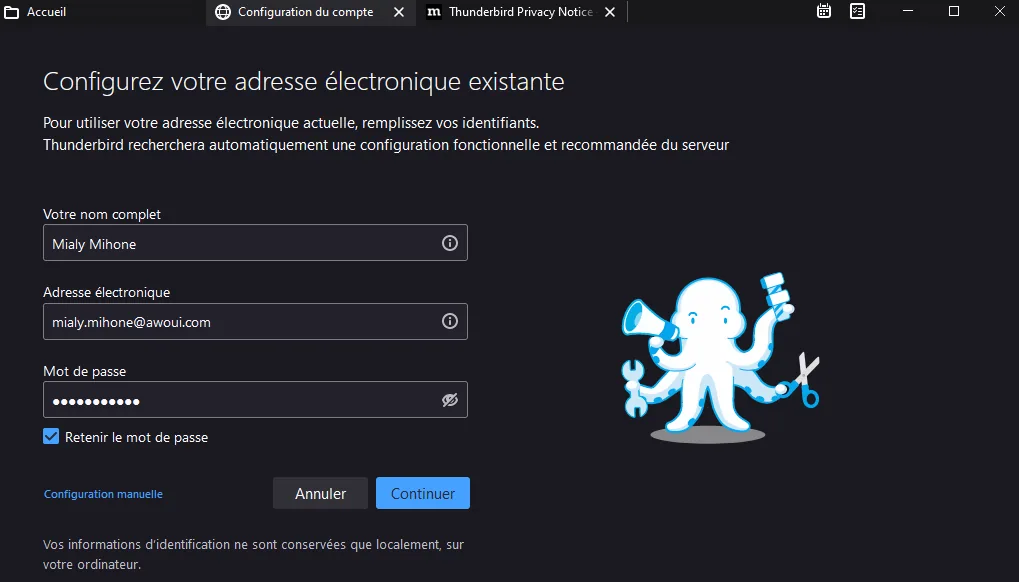Focus the Votre nom complet field
This screenshot has height=582, width=1019.
tap(255, 243)
